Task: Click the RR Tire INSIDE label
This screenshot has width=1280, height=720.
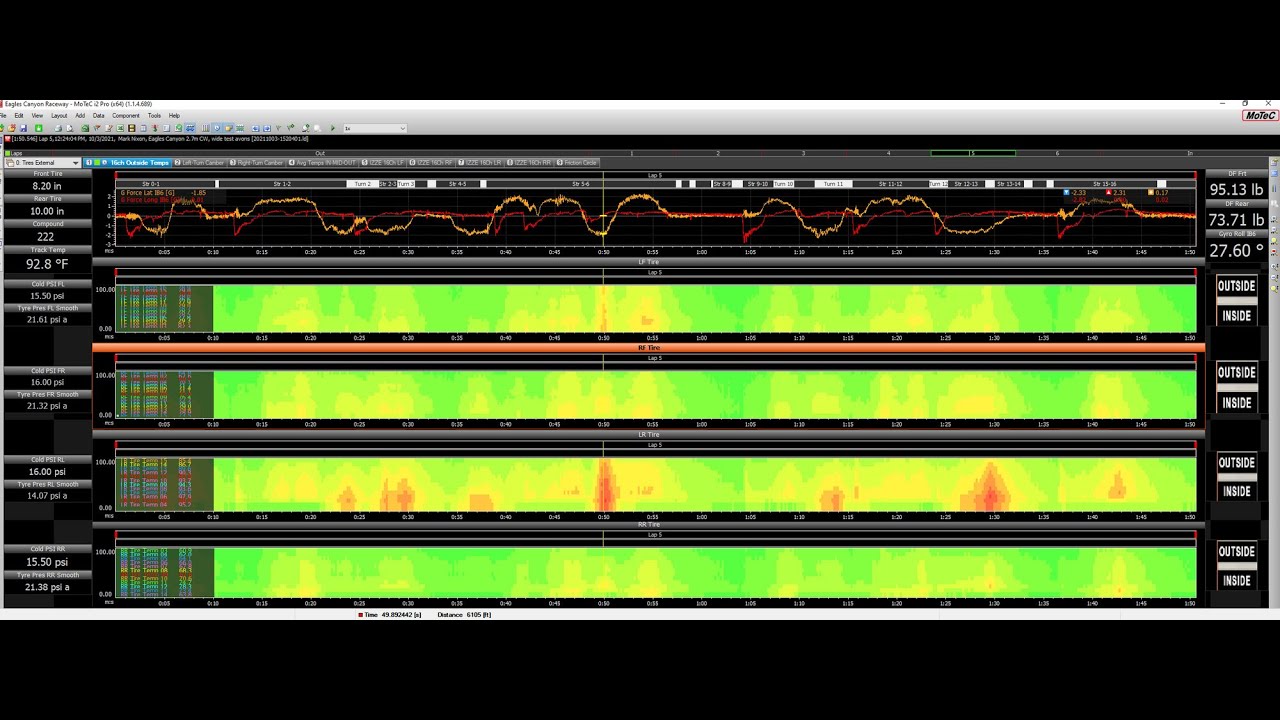Action: pyautogui.click(x=1236, y=580)
